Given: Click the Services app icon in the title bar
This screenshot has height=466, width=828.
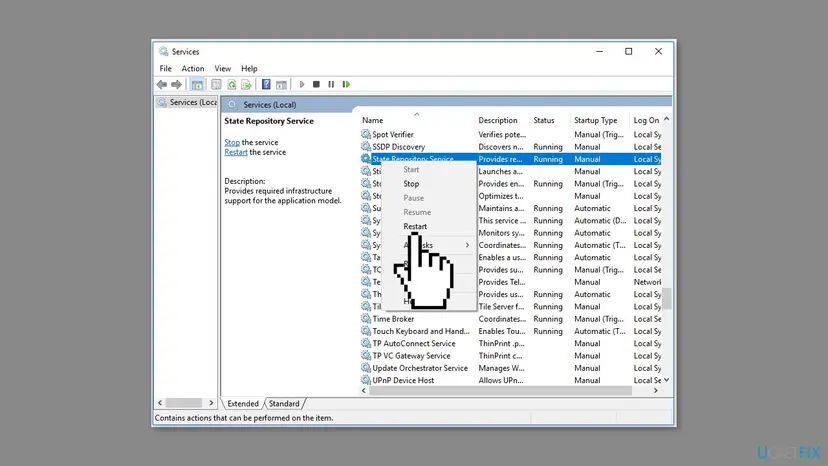Looking at the screenshot, I should [x=164, y=51].
